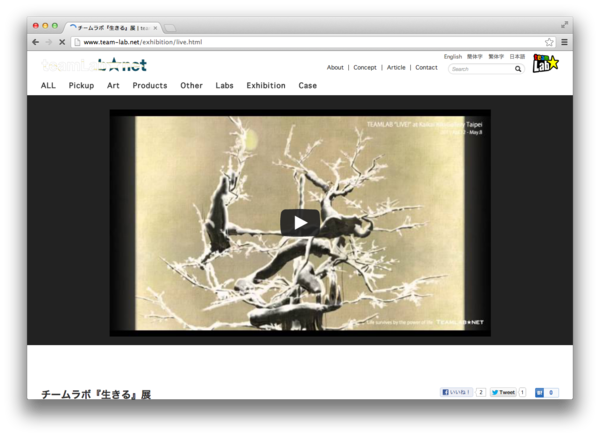
Task: Open the teamLab.net logo home link
Action: pyautogui.click(x=94, y=65)
